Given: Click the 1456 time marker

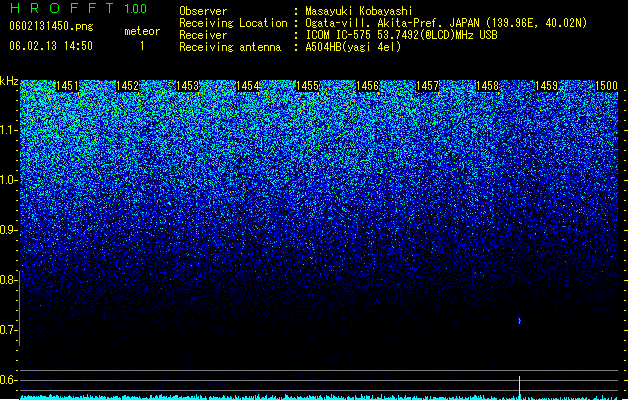Looking at the screenshot, I should 367,86.
